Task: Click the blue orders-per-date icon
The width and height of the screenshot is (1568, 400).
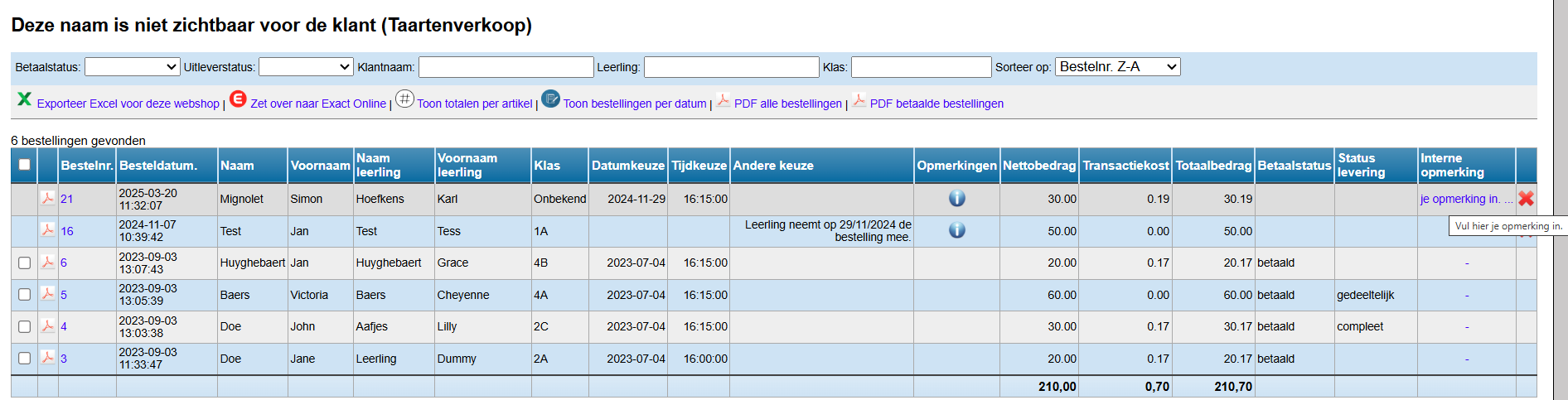Action: (x=550, y=99)
